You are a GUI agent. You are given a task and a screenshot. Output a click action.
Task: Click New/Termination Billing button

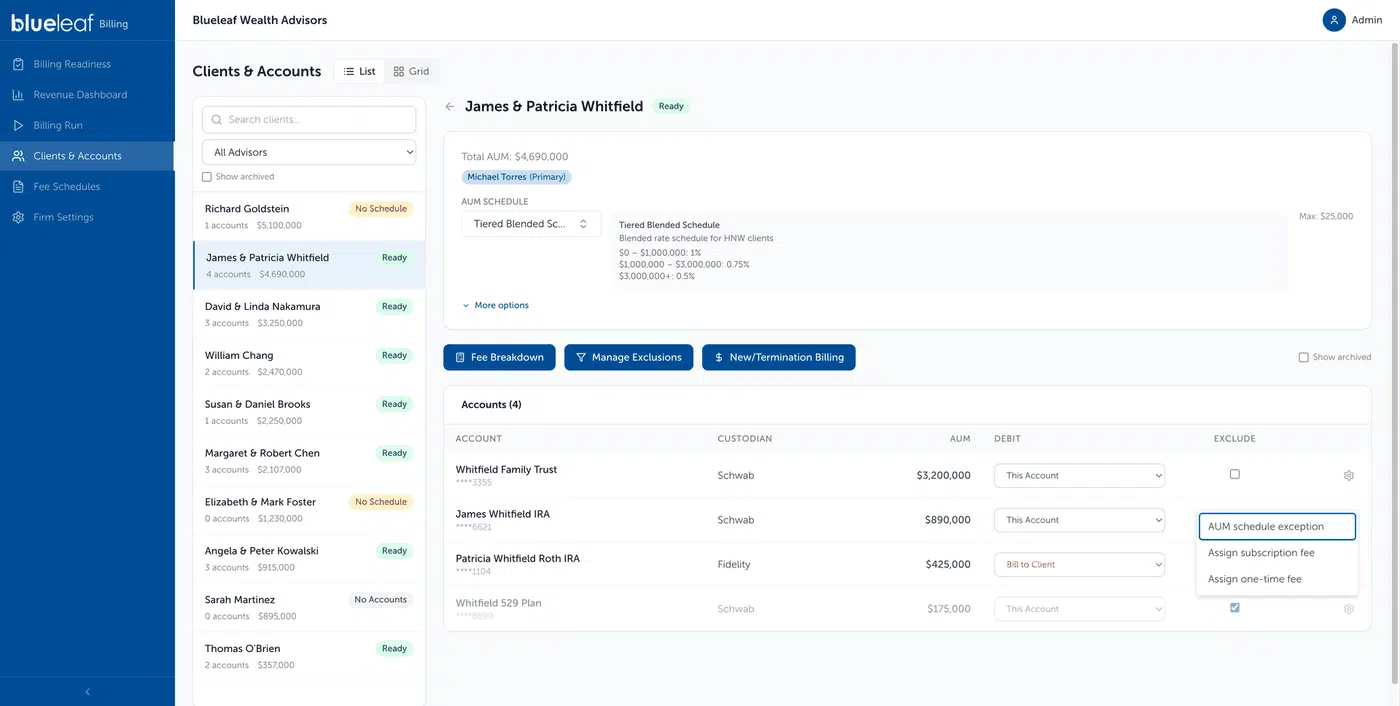779,357
